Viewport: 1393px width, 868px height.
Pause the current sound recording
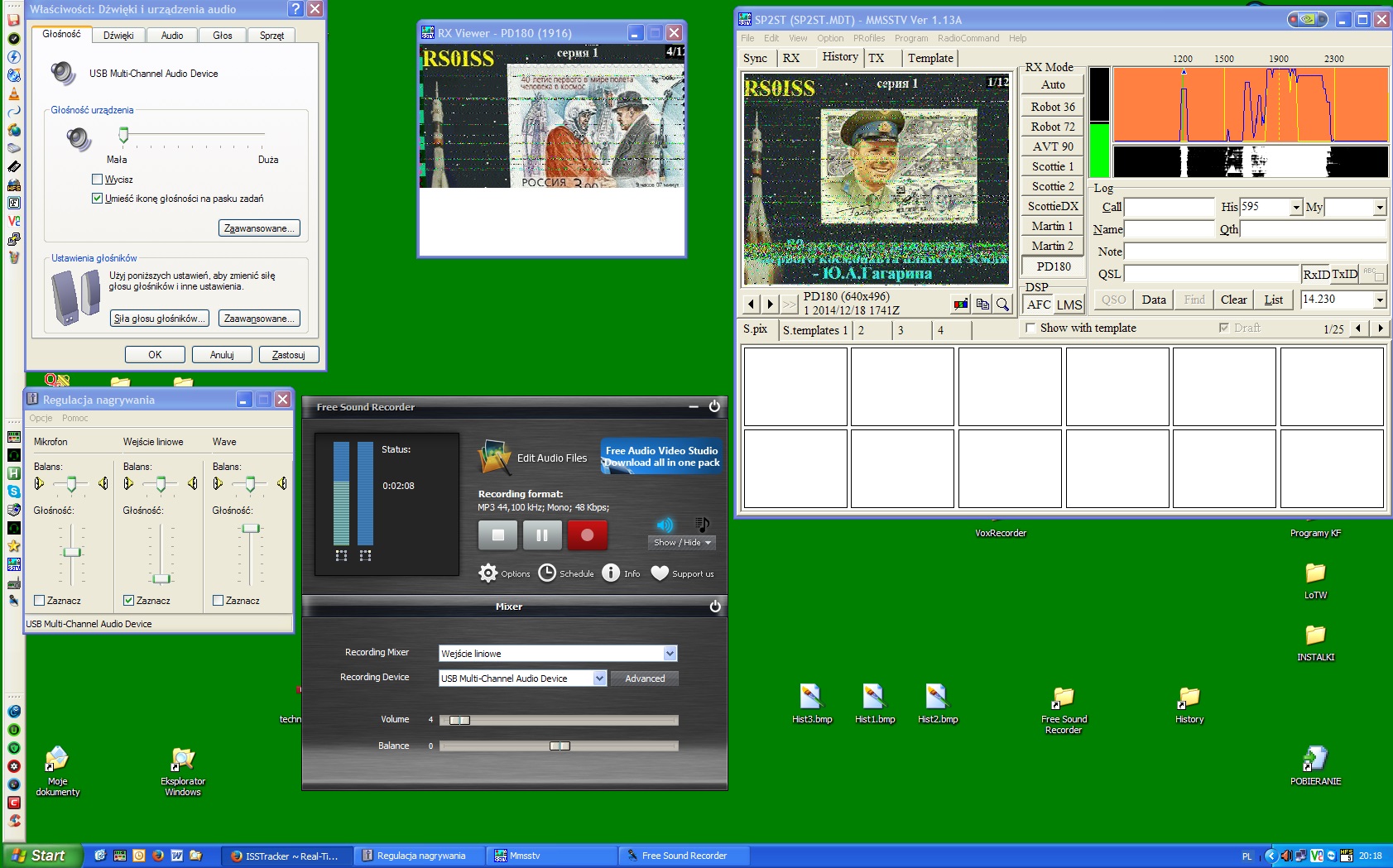pyautogui.click(x=542, y=535)
